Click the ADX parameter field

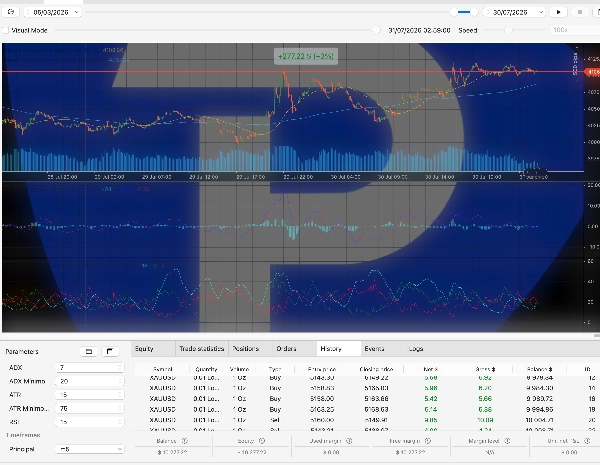tap(89, 368)
